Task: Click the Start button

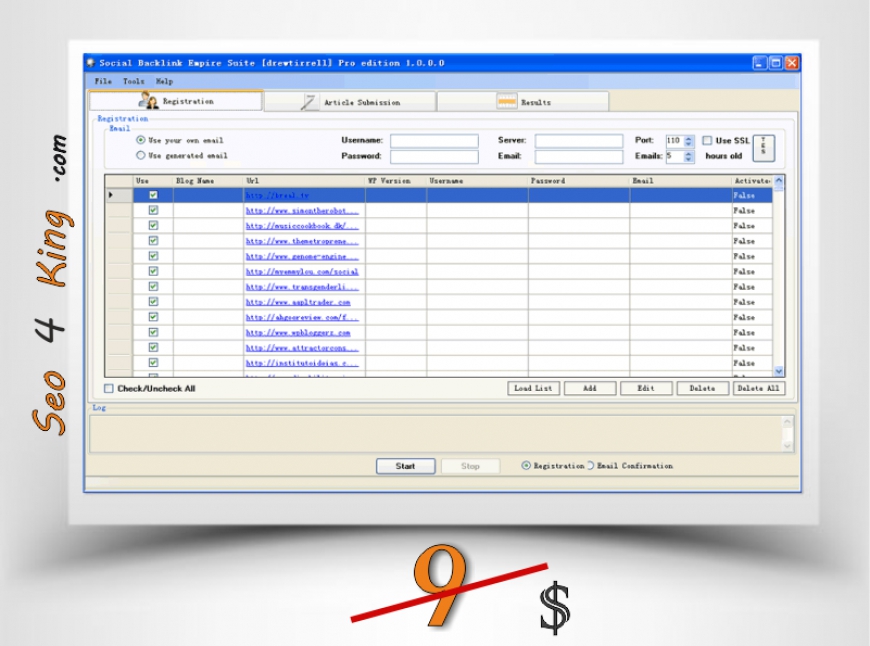Action: point(405,466)
